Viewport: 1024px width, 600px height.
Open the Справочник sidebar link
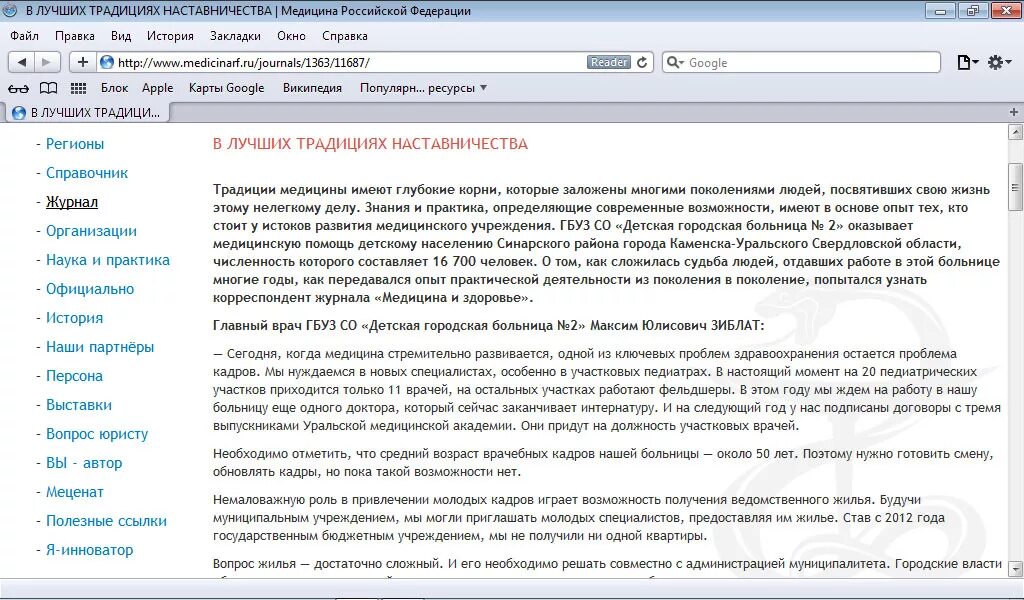87,173
